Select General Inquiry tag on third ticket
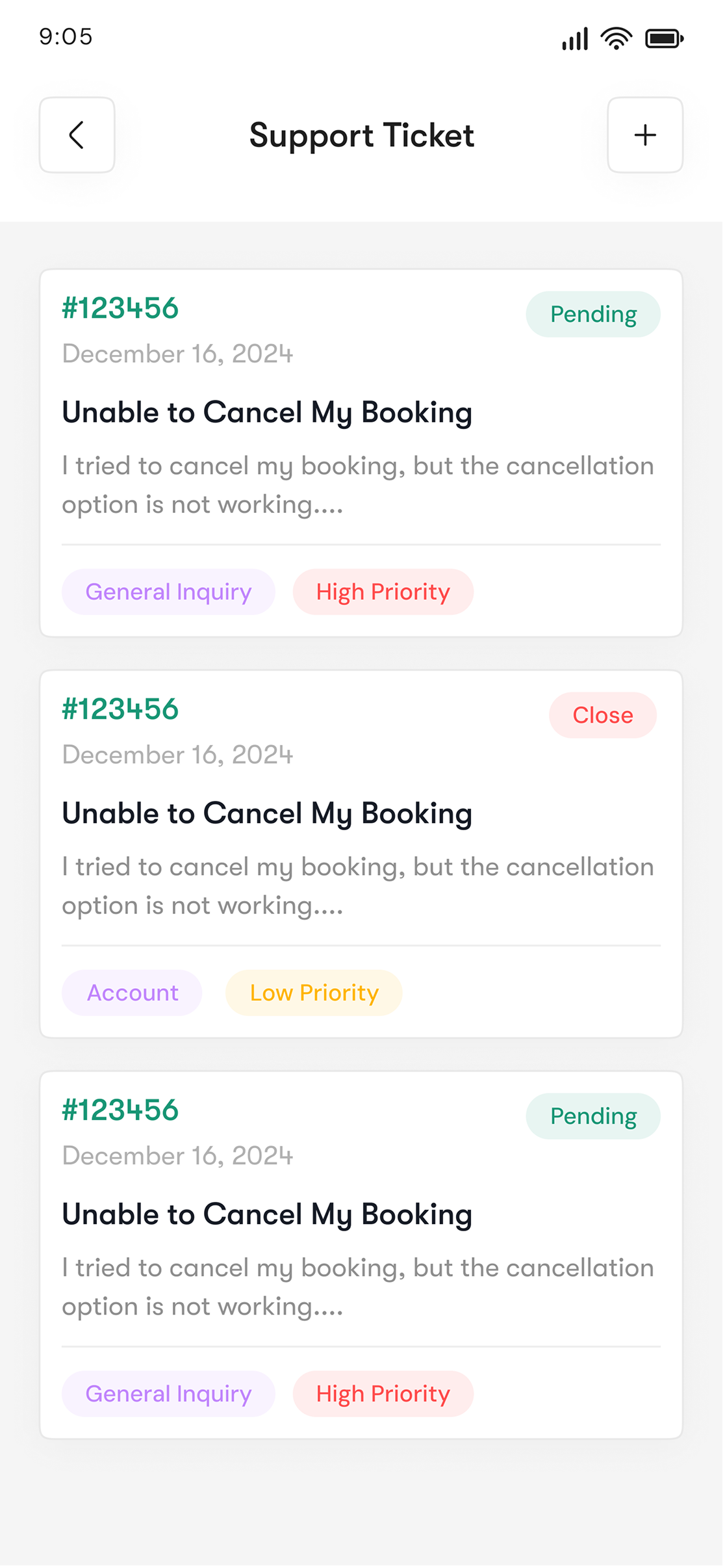Viewport: 725px width, 1568px height. coord(168,1394)
